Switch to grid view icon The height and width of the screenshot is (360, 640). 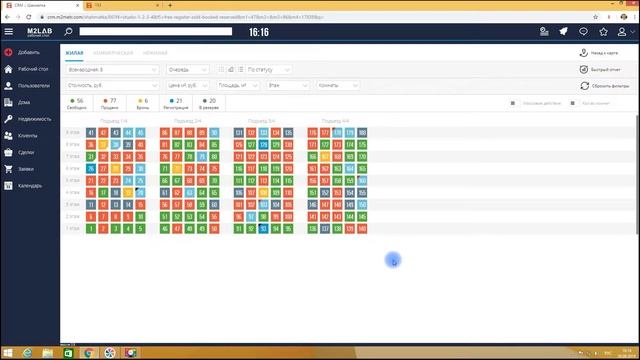[x=221, y=69]
